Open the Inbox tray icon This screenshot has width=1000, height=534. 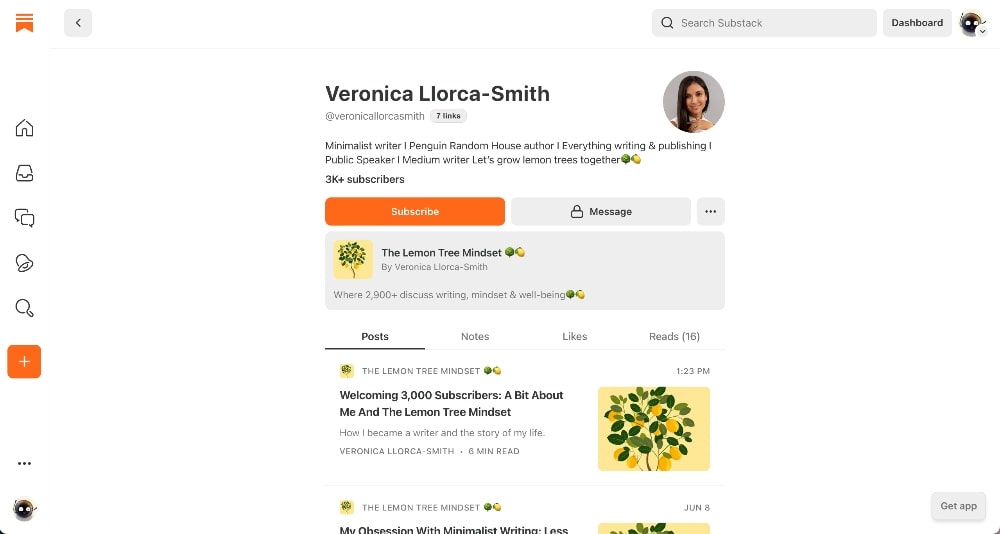(x=25, y=173)
